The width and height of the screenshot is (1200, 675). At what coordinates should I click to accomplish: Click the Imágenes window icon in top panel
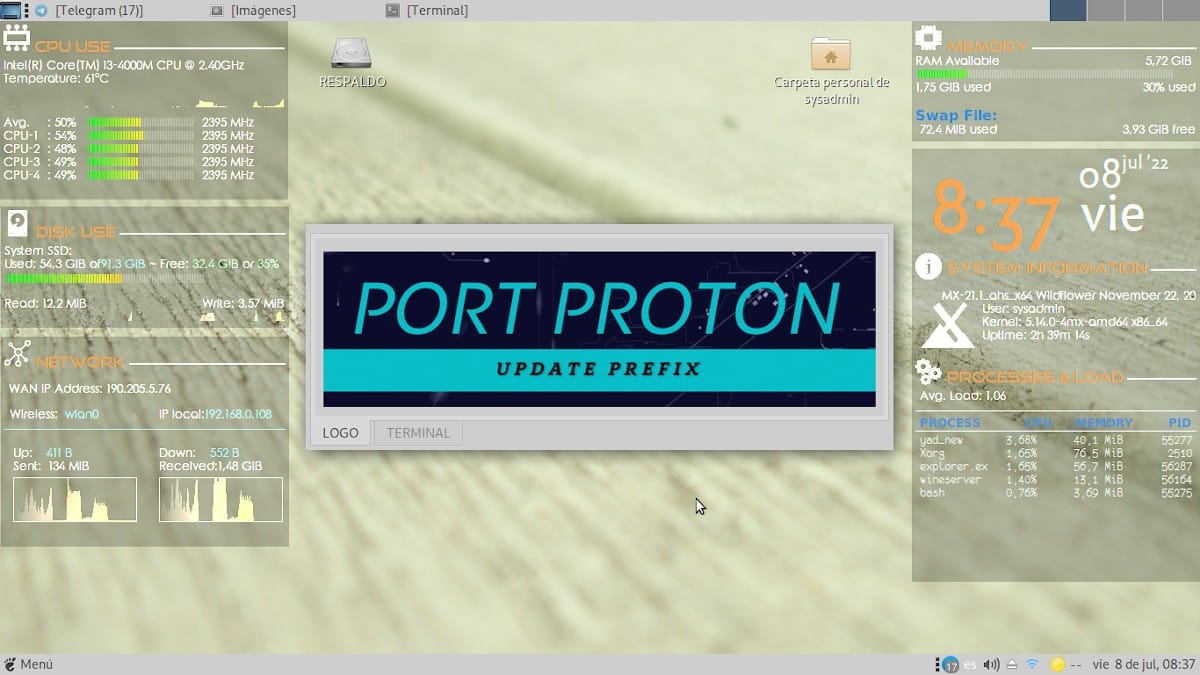point(217,11)
